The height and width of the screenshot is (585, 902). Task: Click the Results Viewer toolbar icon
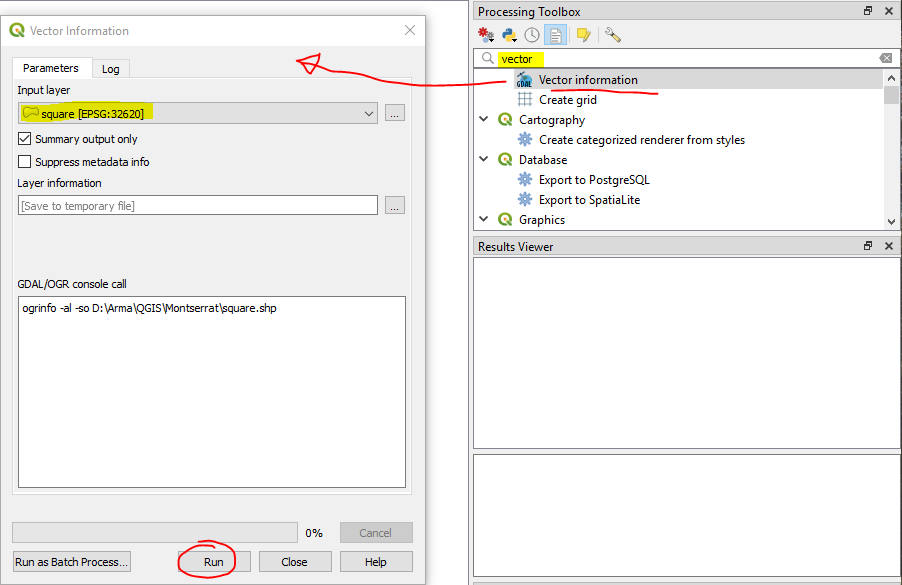tap(555, 35)
